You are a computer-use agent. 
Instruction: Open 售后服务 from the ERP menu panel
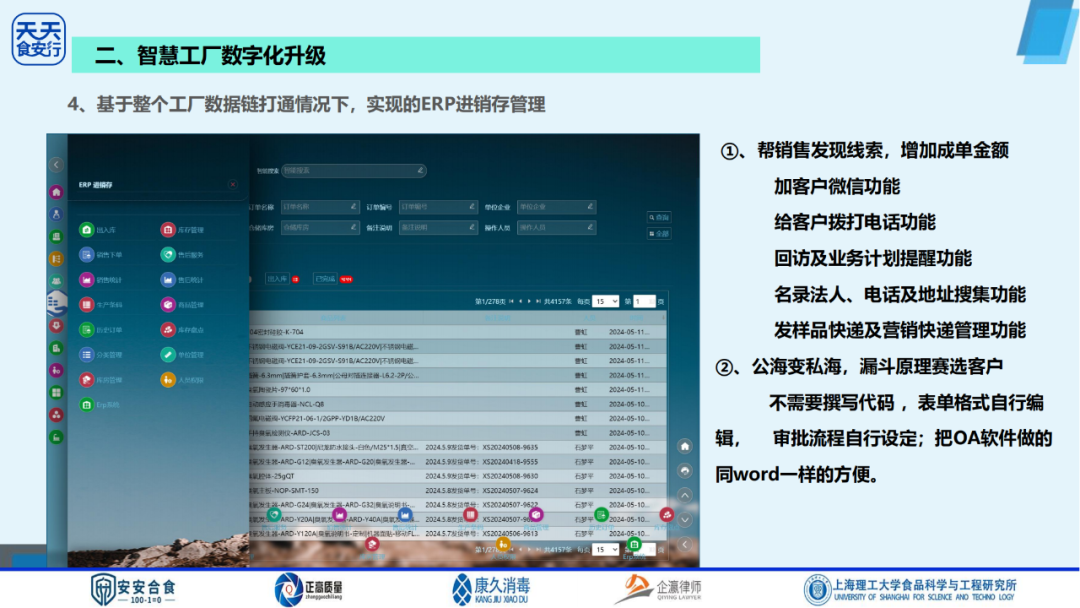[183, 255]
